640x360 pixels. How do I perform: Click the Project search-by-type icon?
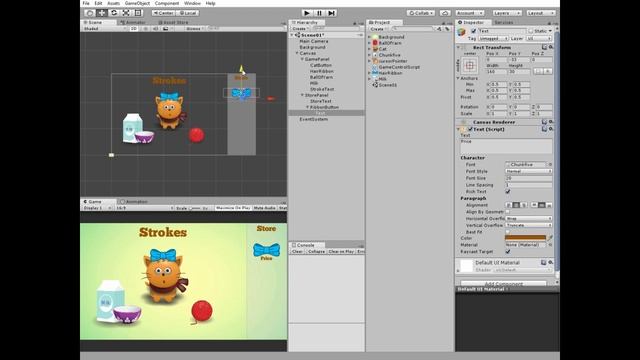(x=439, y=29)
